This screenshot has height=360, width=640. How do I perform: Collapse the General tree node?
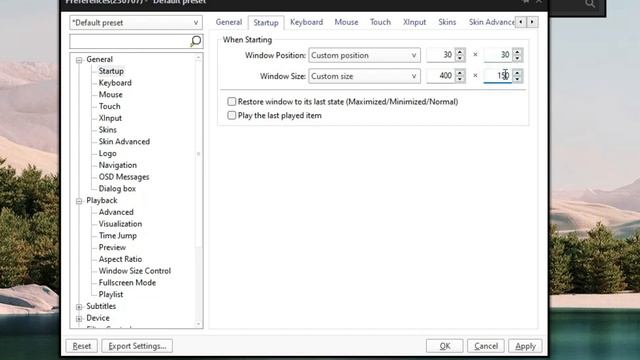coord(79,60)
